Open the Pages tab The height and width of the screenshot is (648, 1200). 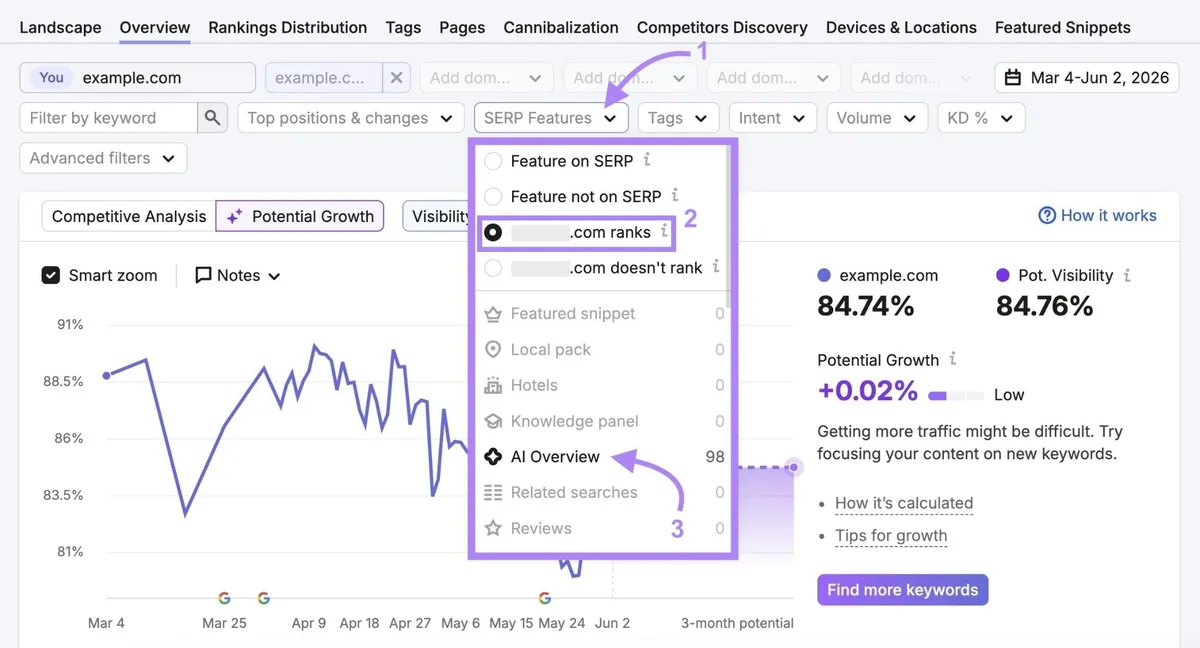coord(462,28)
